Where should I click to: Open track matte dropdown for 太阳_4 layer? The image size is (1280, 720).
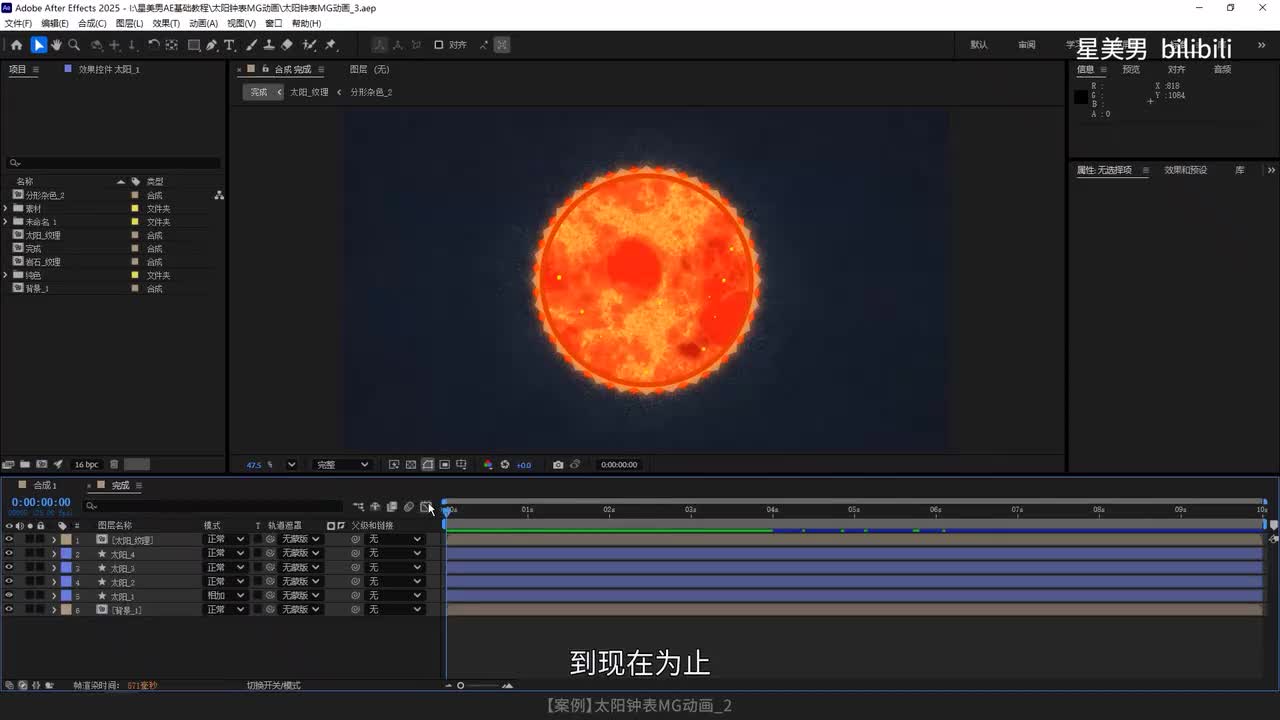(x=301, y=554)
